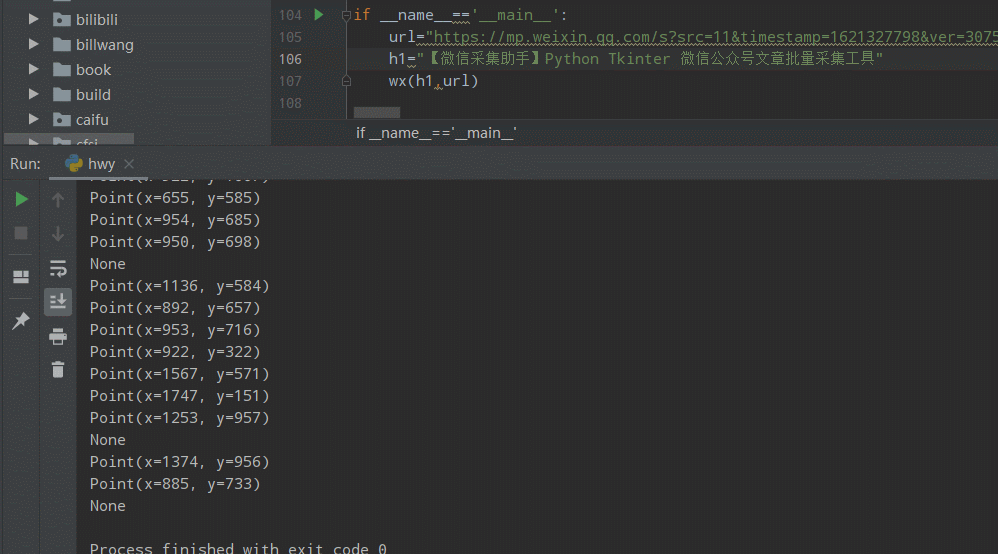Close the hwy run tab
The height and width of the screenshot is (554, 998).
[x=129, y=164]
